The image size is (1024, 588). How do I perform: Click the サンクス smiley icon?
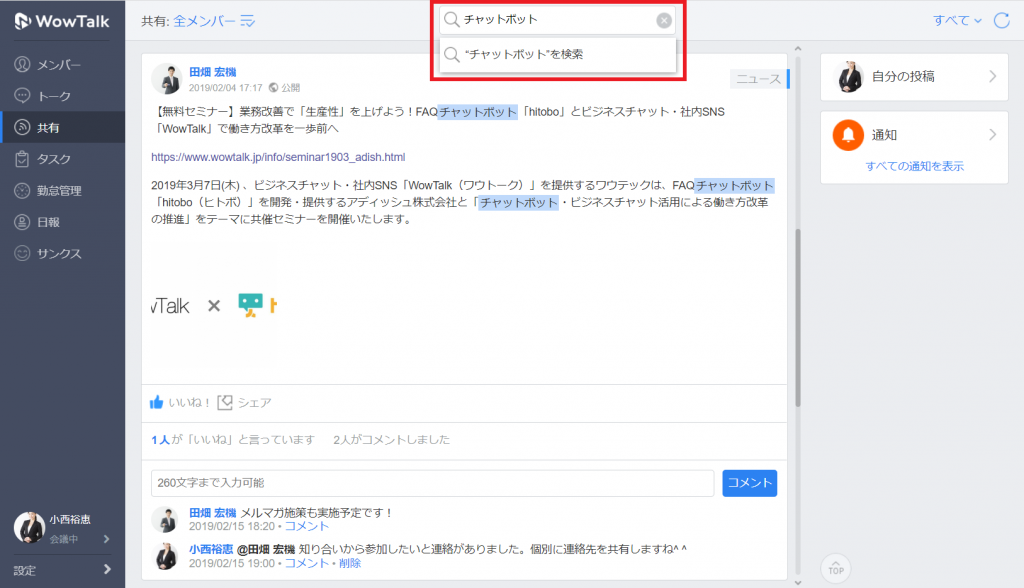[22, 253]
